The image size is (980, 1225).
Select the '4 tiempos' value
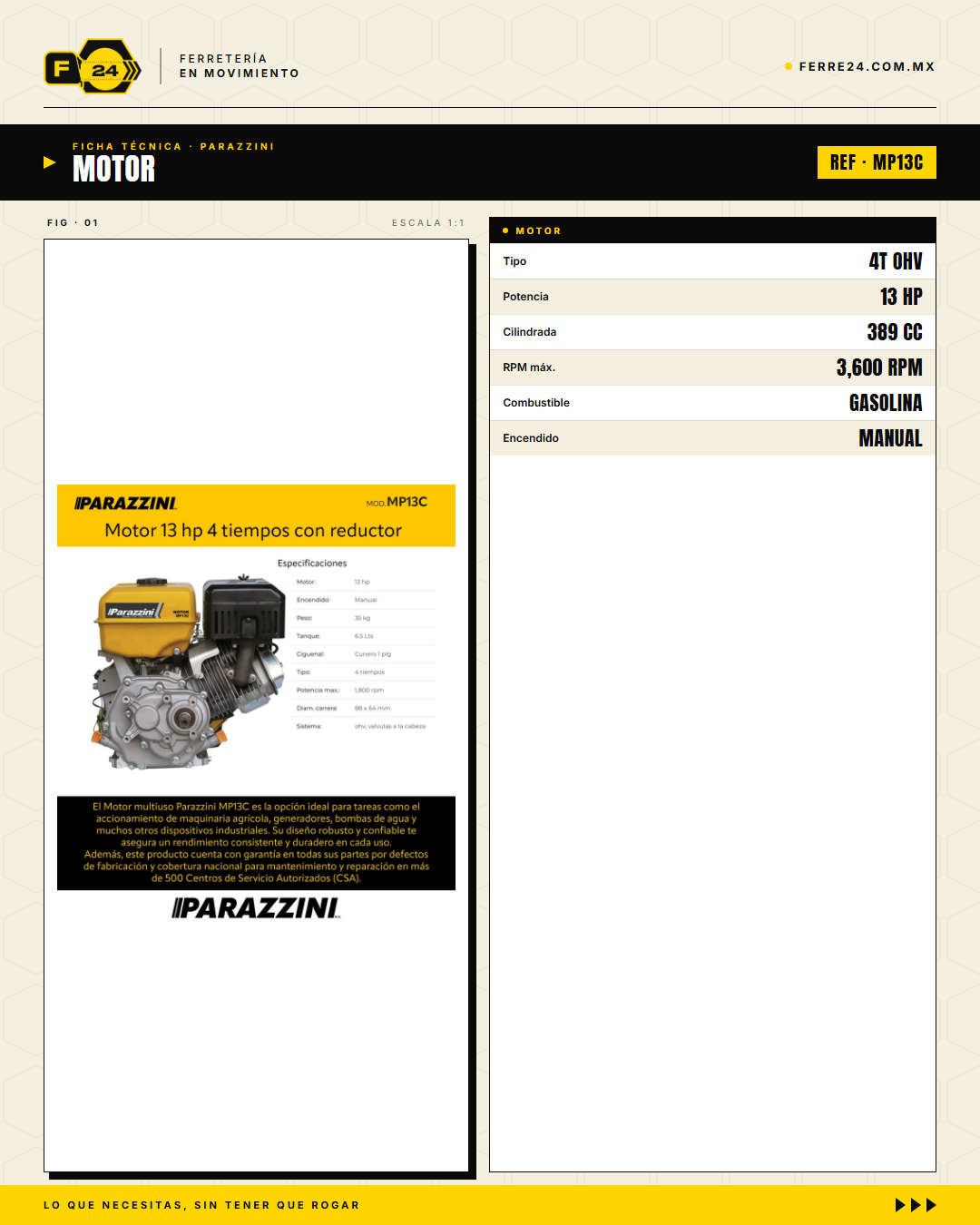369,672
